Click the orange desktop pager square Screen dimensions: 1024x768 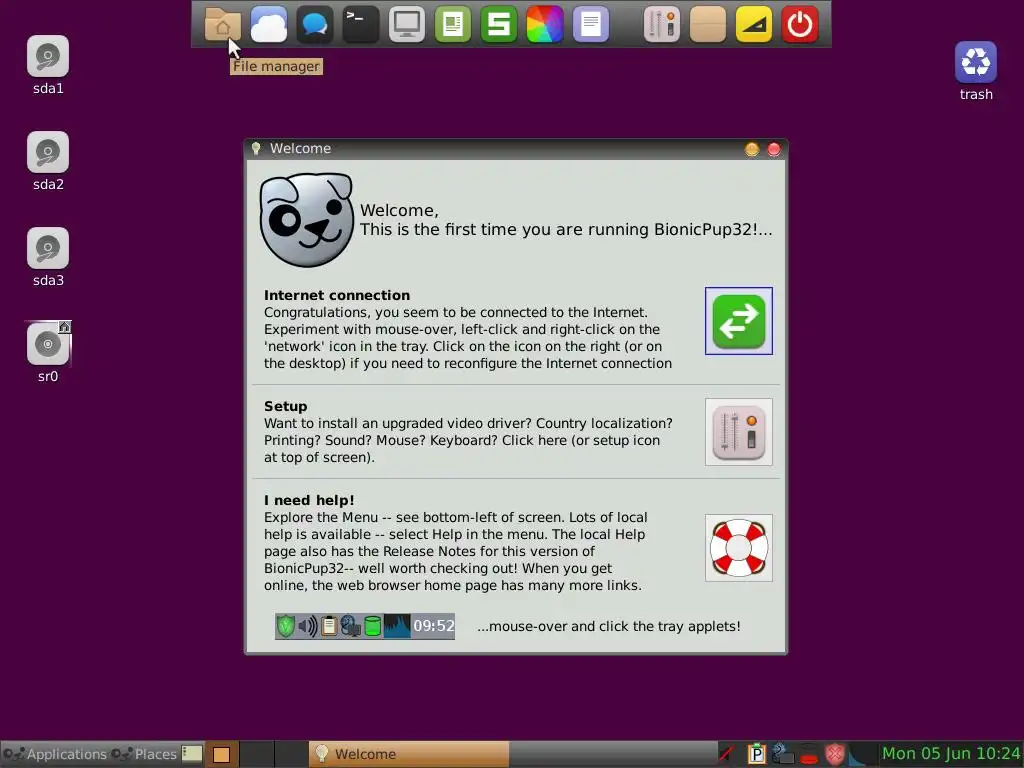coord(221,754)
